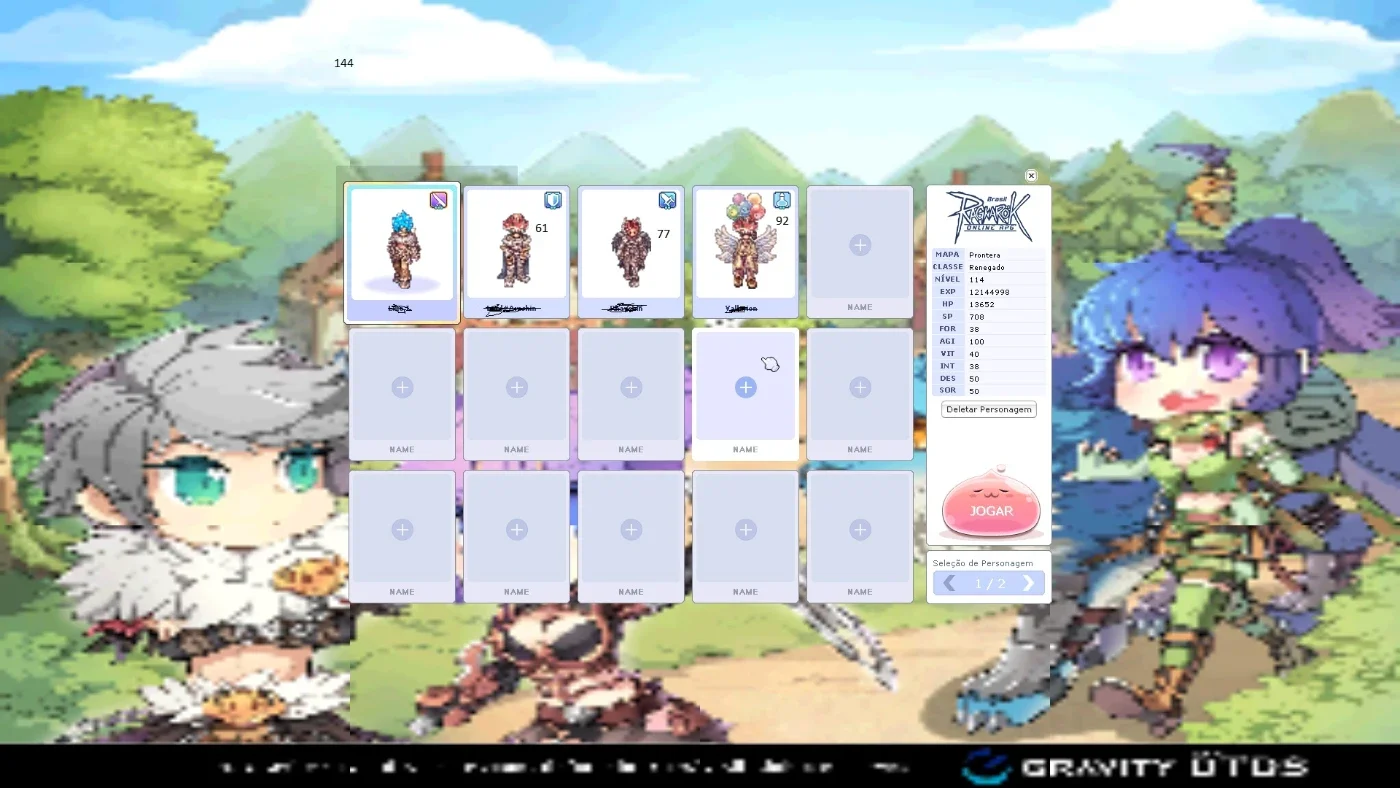The height and width of the screenshot is (788, 1400).
Task: Click the VIT value 40
Action: coord(974,354)
